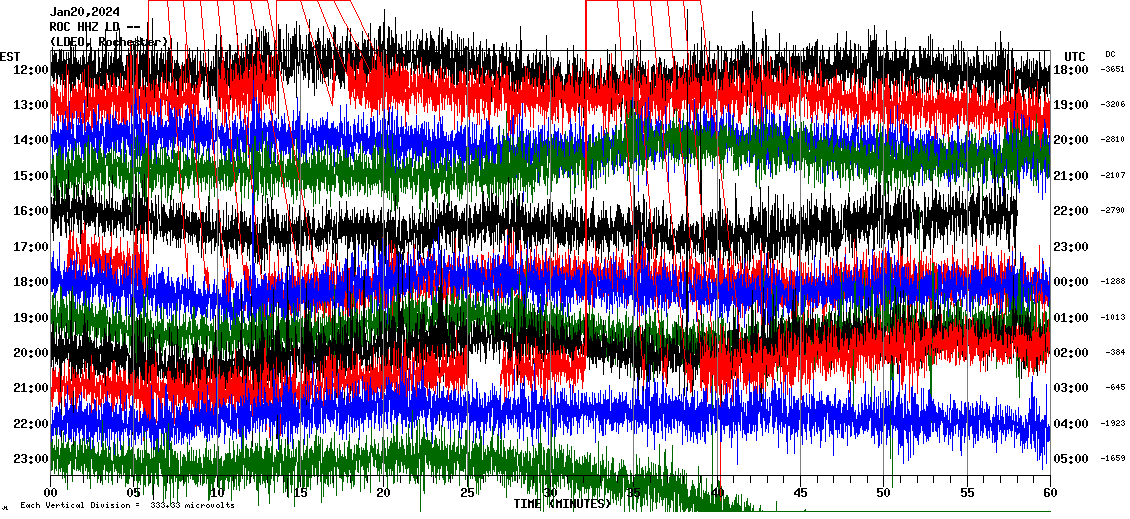The image size is (1130, 519).
Task: Click the 60 minute tick label
Action: [1049, 493]
